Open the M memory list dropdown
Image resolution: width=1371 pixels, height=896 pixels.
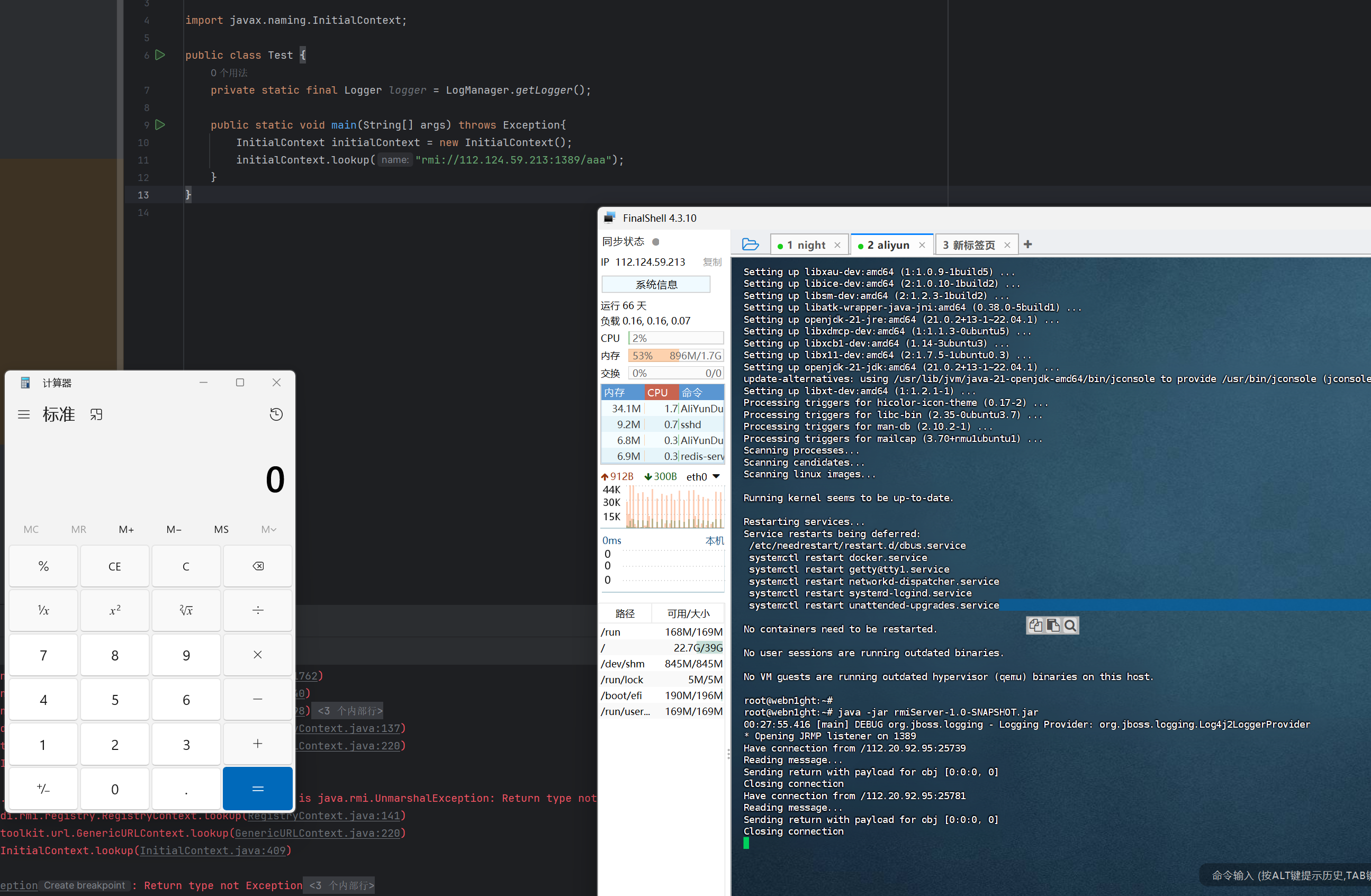click(268, 529)
